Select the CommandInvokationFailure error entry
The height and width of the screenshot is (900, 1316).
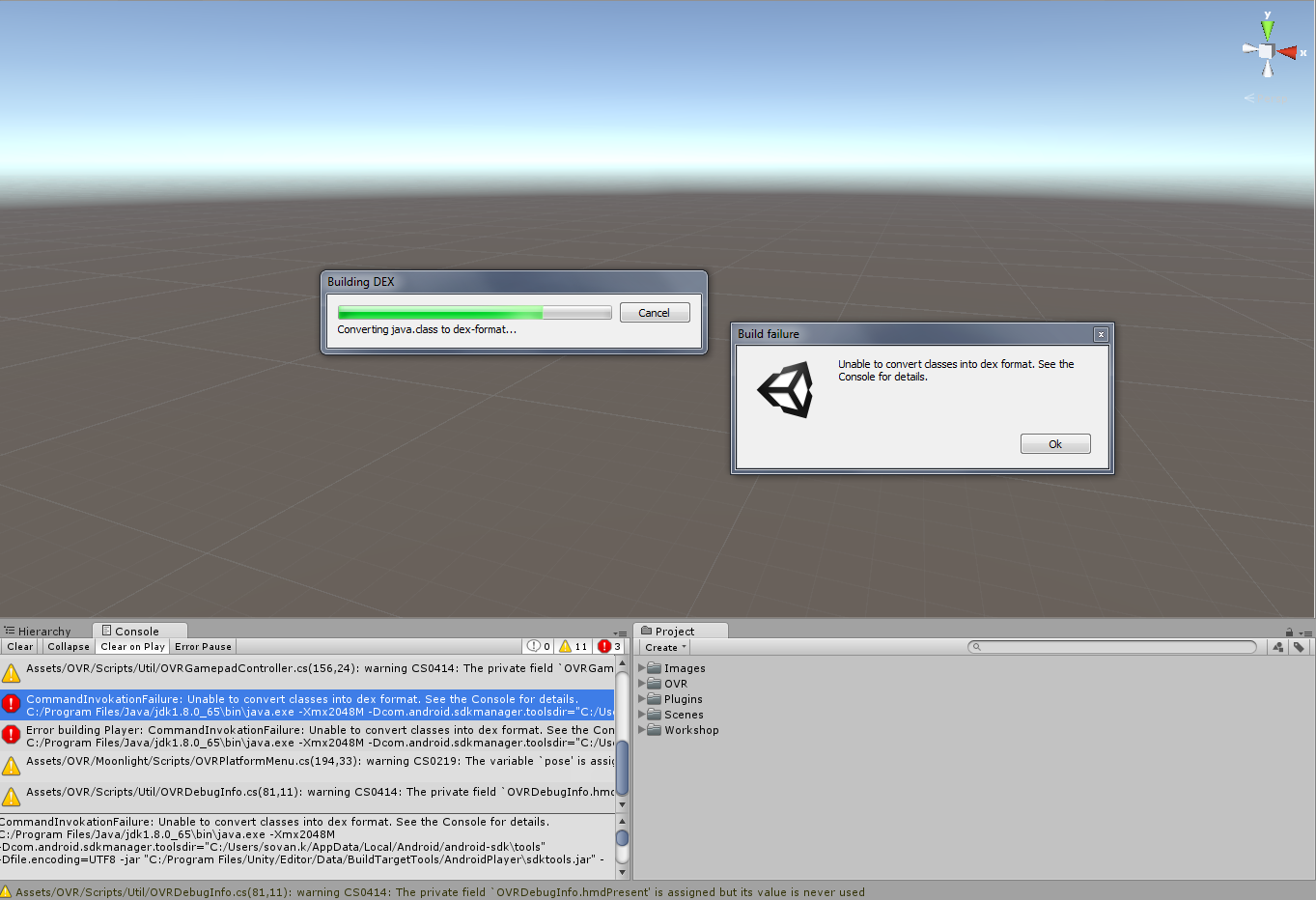pos(307,704)
